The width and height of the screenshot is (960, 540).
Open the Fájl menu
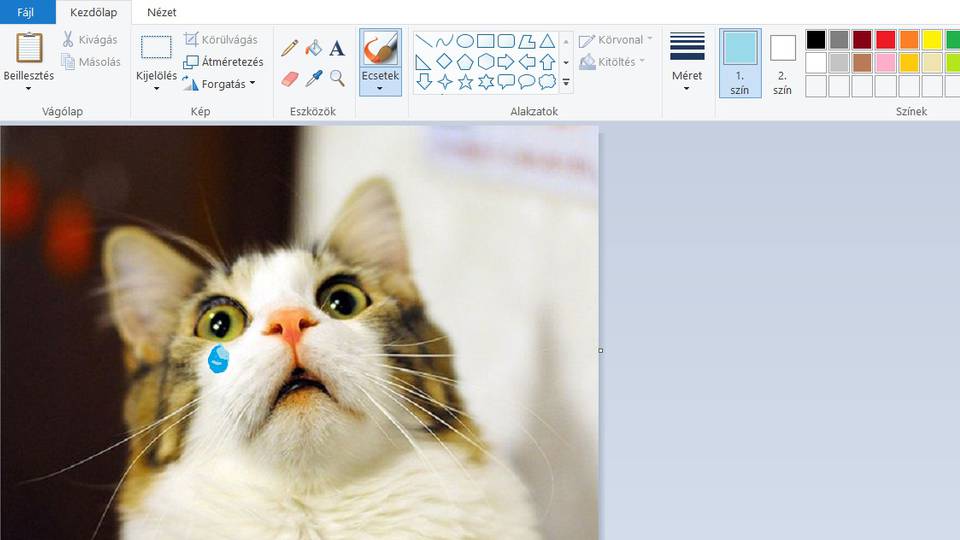pos(25,12)
